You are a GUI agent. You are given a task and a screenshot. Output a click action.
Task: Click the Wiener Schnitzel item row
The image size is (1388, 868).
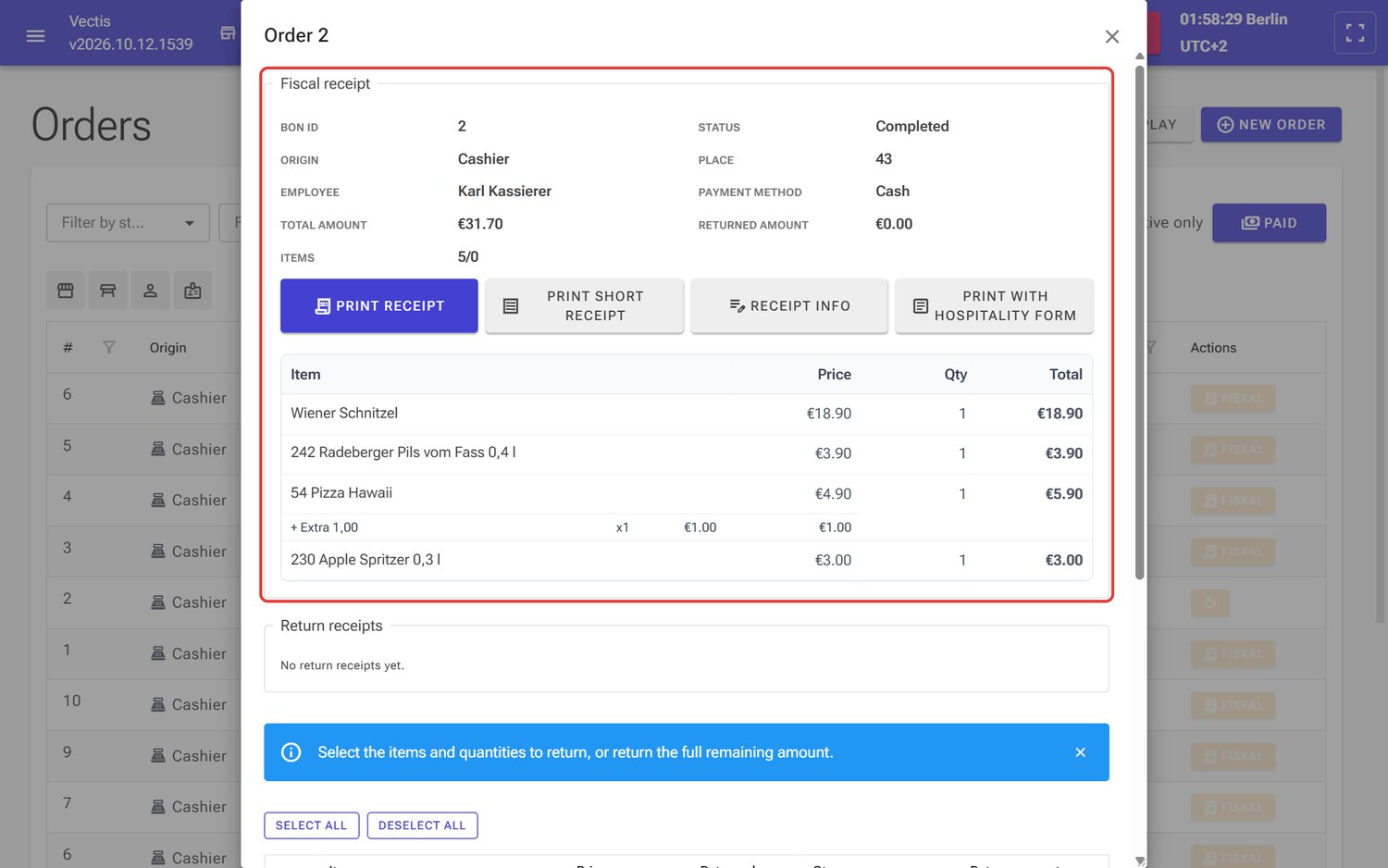[x=687, y=414]
